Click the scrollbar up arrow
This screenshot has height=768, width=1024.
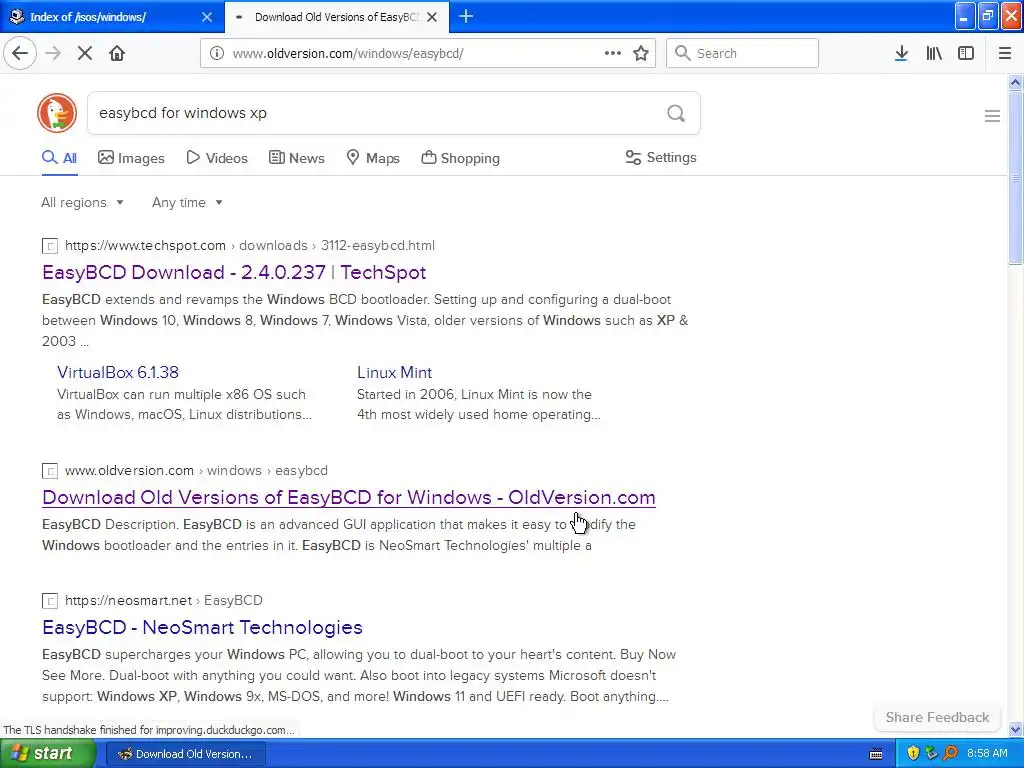[x=1015, y=82]
